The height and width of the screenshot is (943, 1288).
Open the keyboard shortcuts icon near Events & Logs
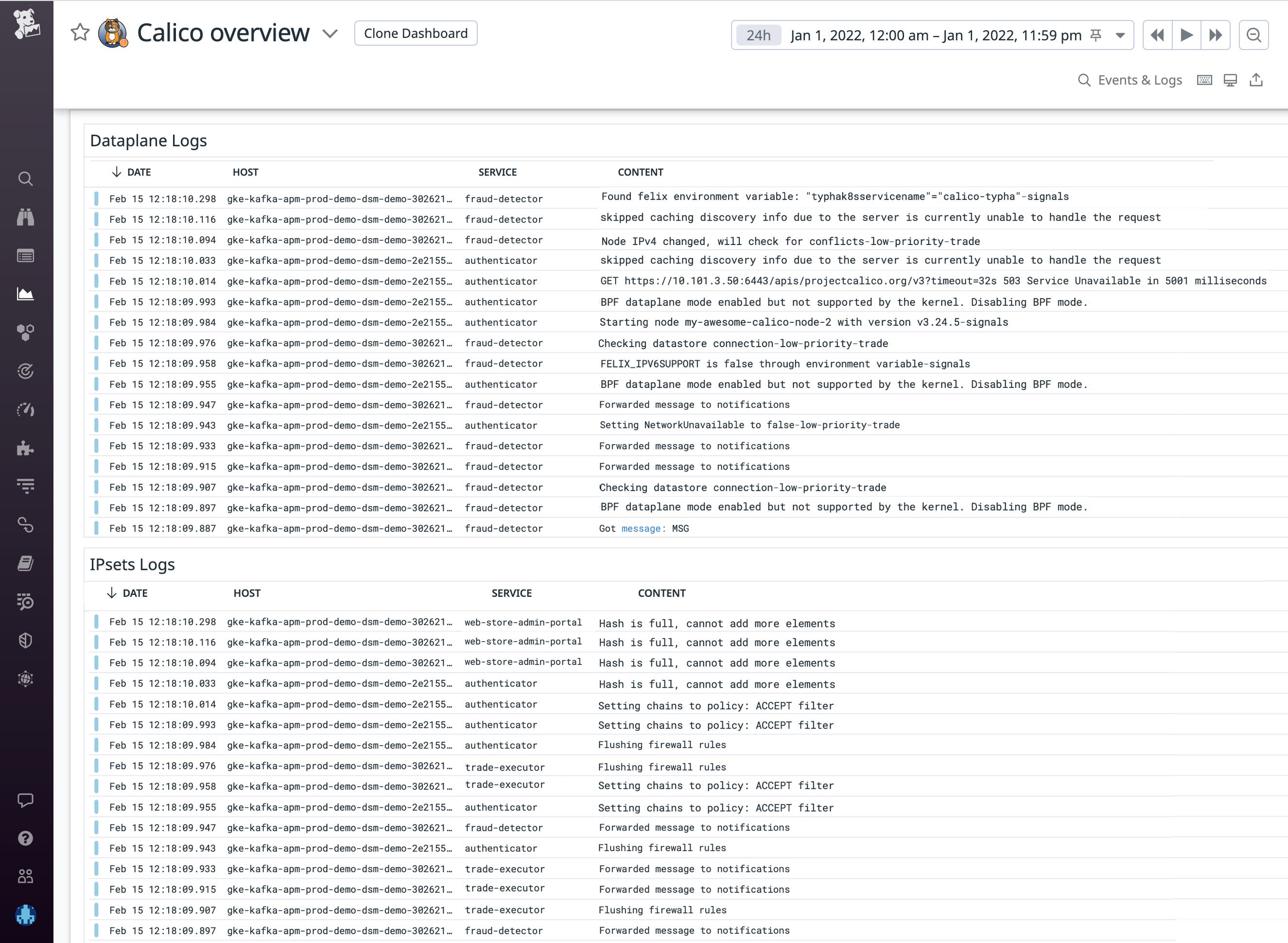1204,80
